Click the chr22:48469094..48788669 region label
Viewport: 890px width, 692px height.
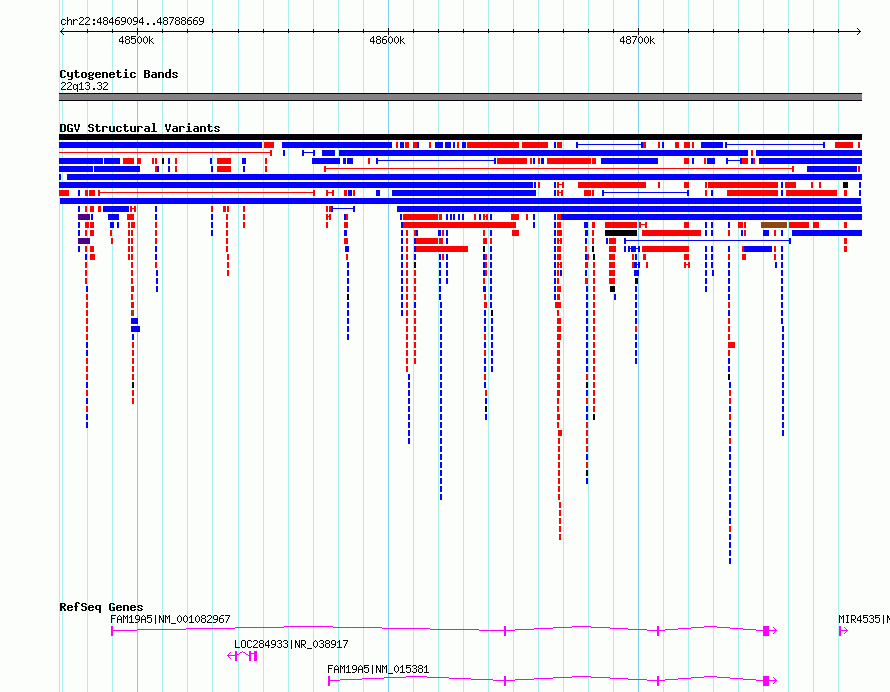132,21
